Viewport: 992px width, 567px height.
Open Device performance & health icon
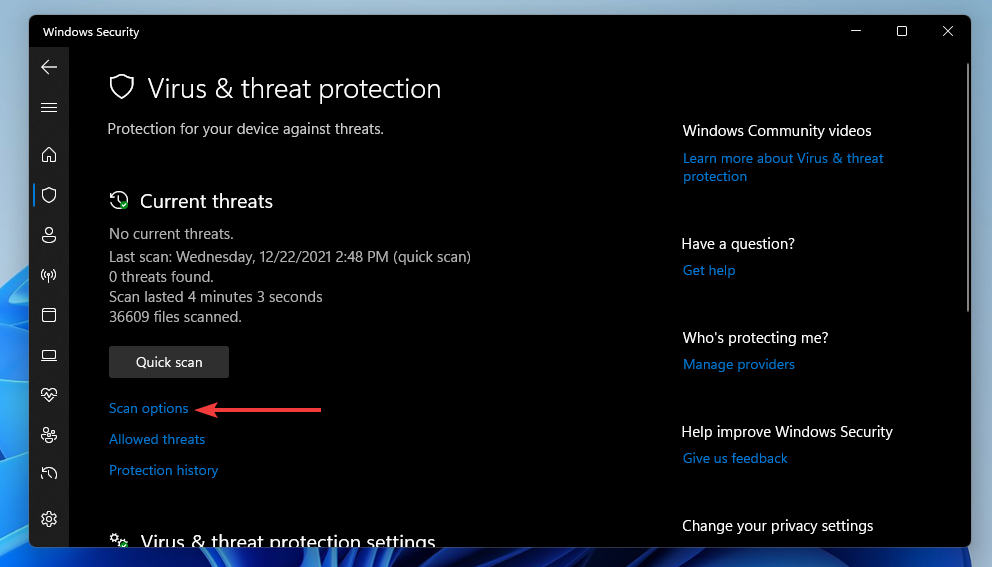point(49,395)
